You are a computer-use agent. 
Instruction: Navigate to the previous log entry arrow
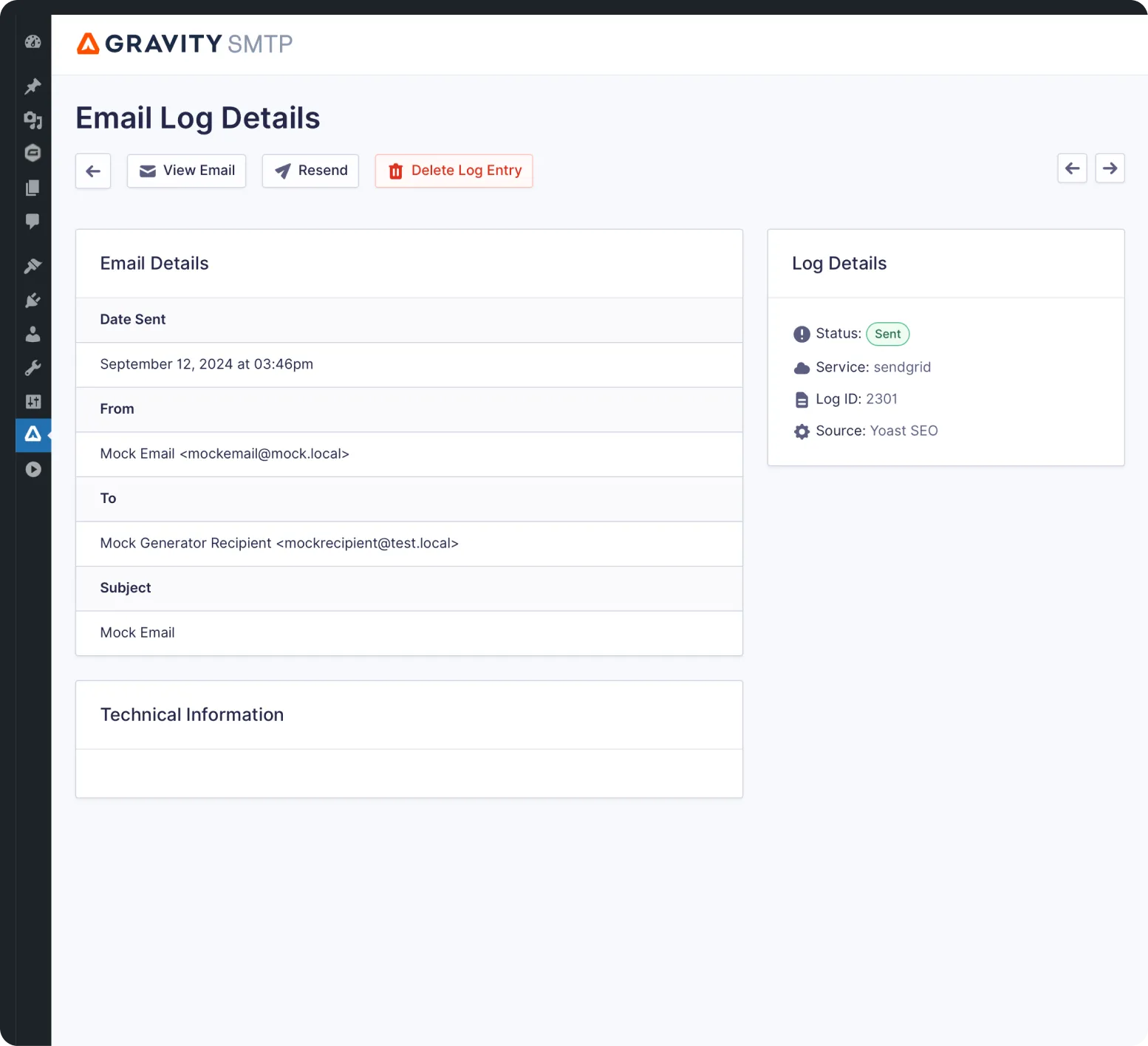point(1072,168)
